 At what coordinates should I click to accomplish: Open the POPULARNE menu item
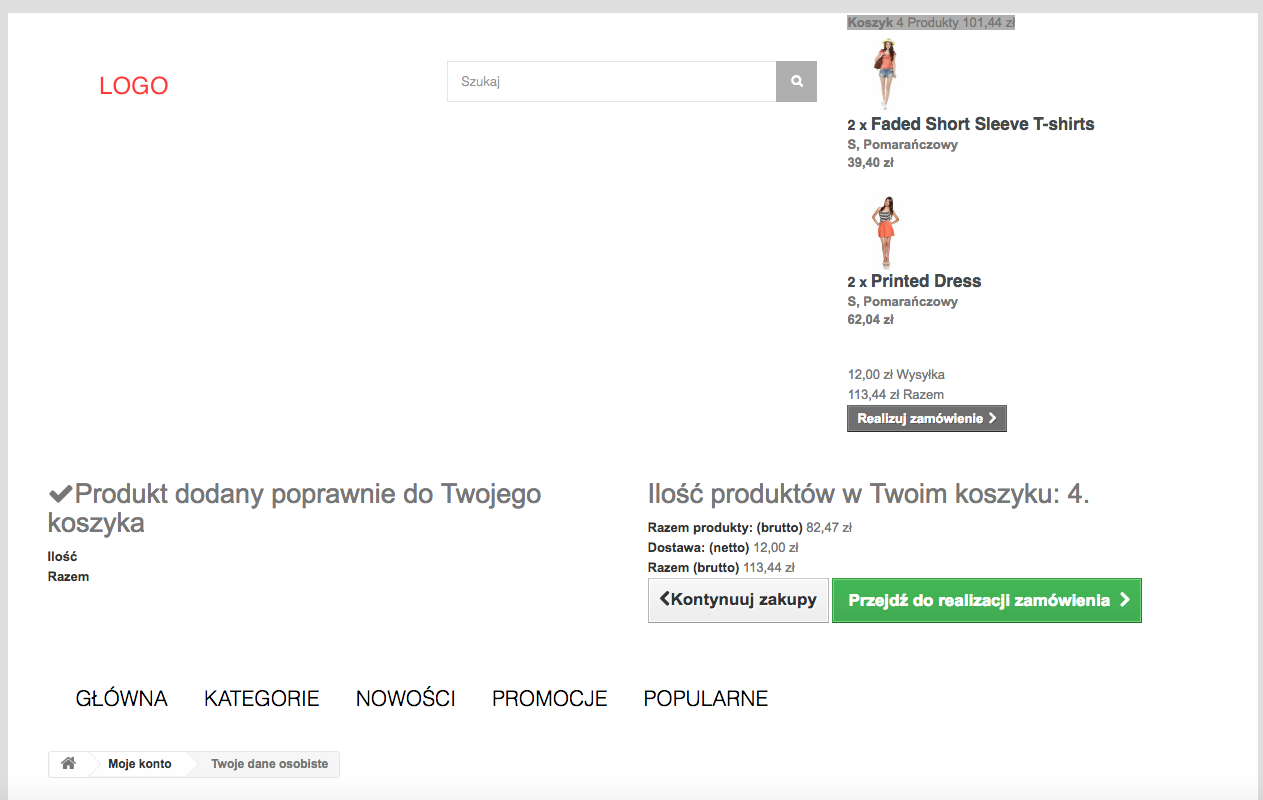(706, 699)
